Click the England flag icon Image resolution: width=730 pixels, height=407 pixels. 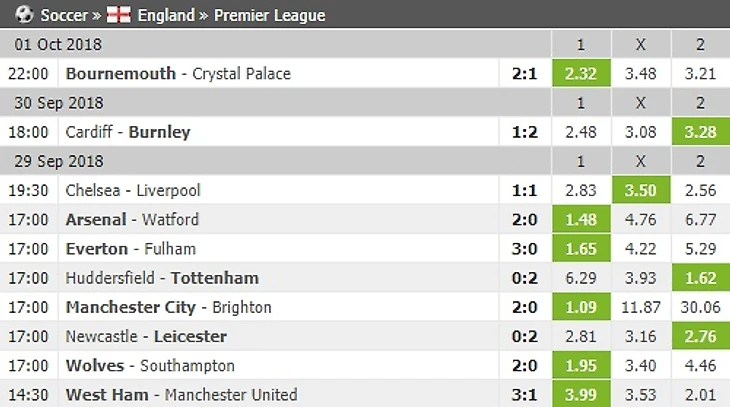click(x=119, y=15)
